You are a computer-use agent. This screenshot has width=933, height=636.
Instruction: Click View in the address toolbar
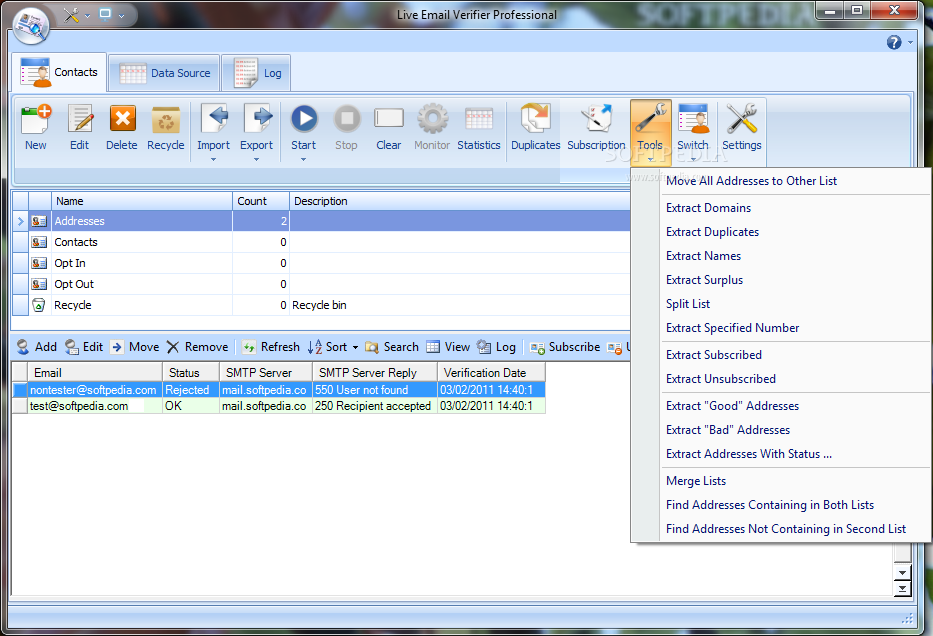tap(448, 347)
